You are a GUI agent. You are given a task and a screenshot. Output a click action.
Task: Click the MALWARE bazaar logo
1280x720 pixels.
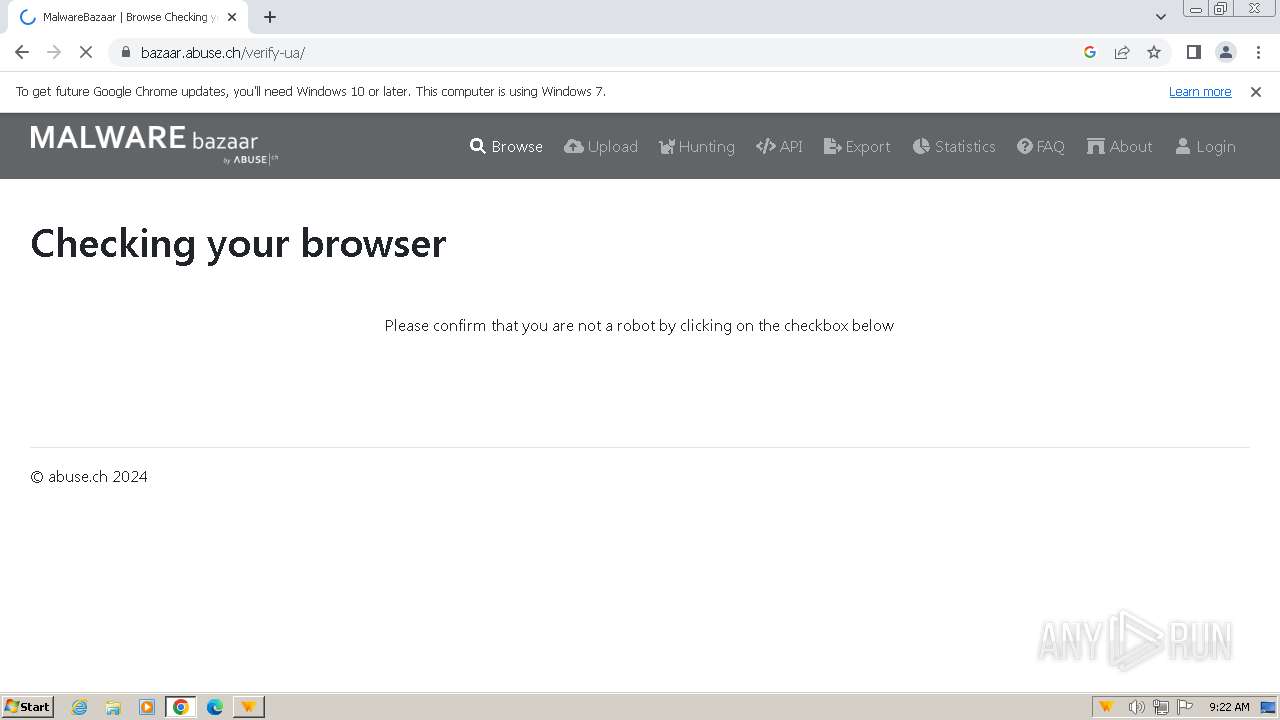coord(154,146)
